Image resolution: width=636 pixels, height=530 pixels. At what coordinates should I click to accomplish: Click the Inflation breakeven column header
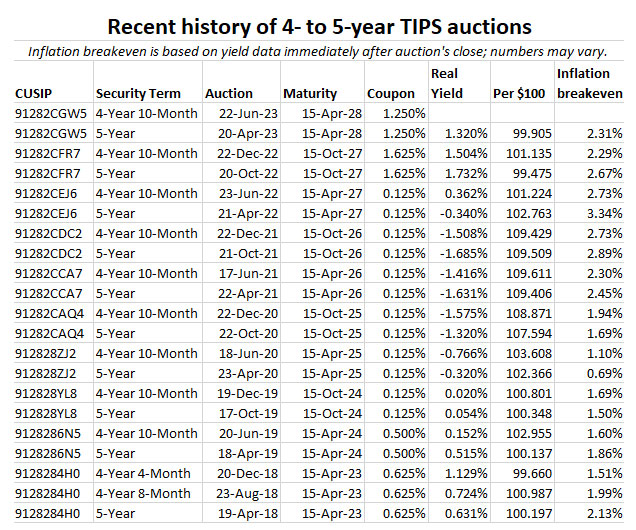(x=589, y=83)
